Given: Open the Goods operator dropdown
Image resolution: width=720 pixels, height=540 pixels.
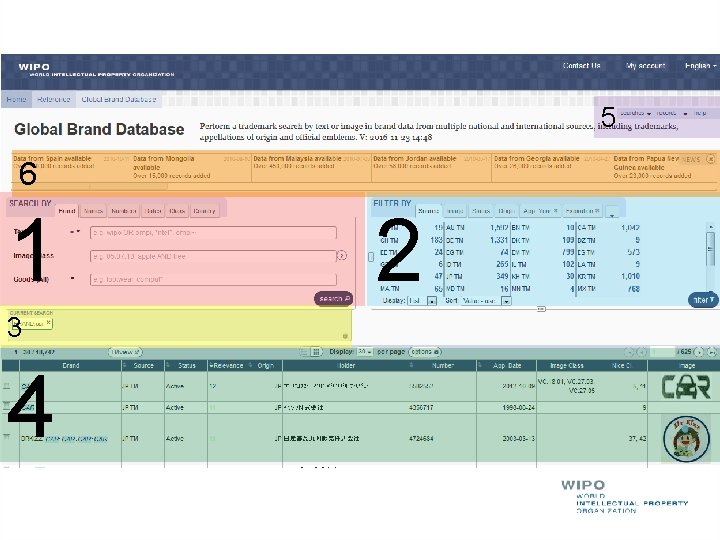Looking at the screenshot, I should [x=72, y=279].
